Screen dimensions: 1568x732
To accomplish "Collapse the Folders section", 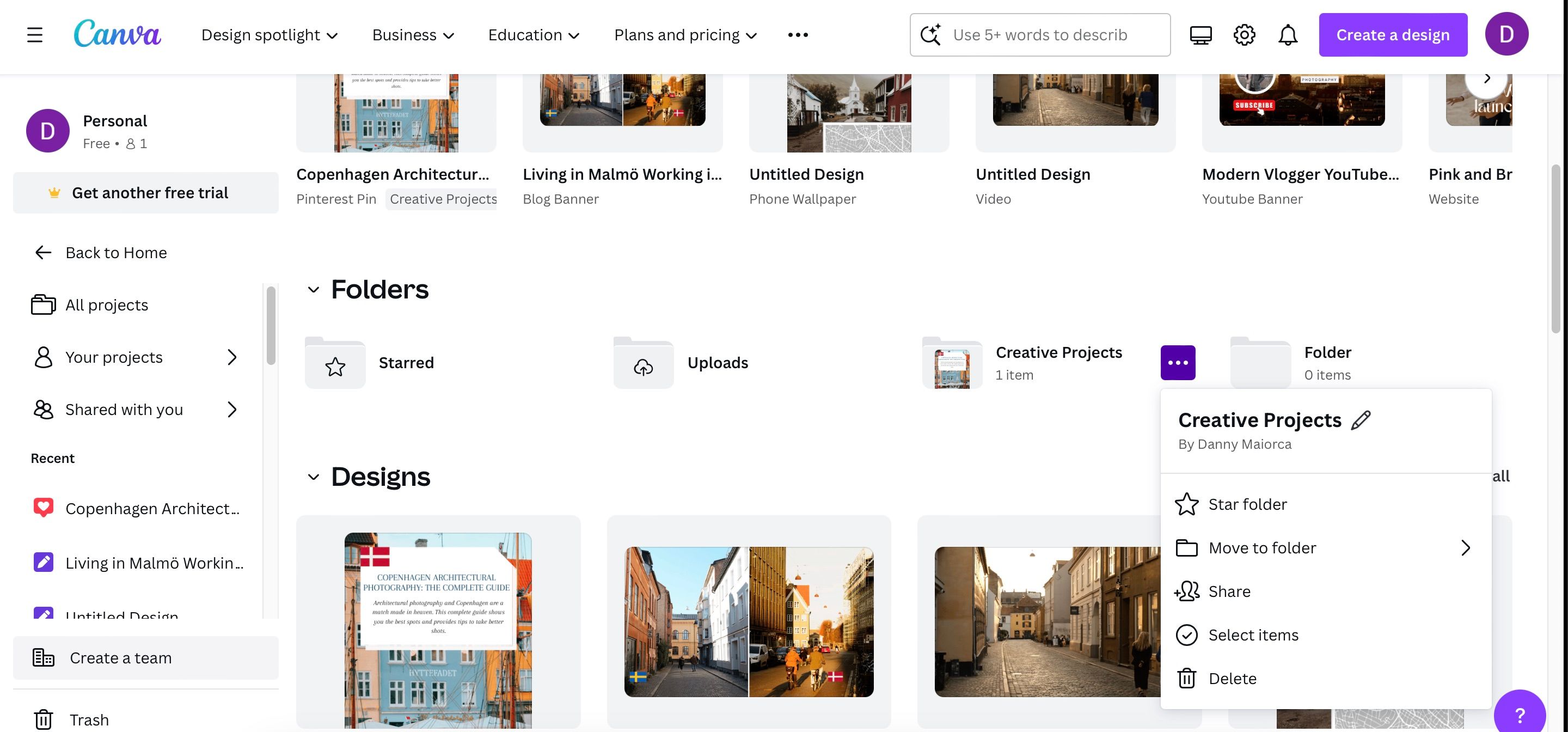I will tap(314, 289).
